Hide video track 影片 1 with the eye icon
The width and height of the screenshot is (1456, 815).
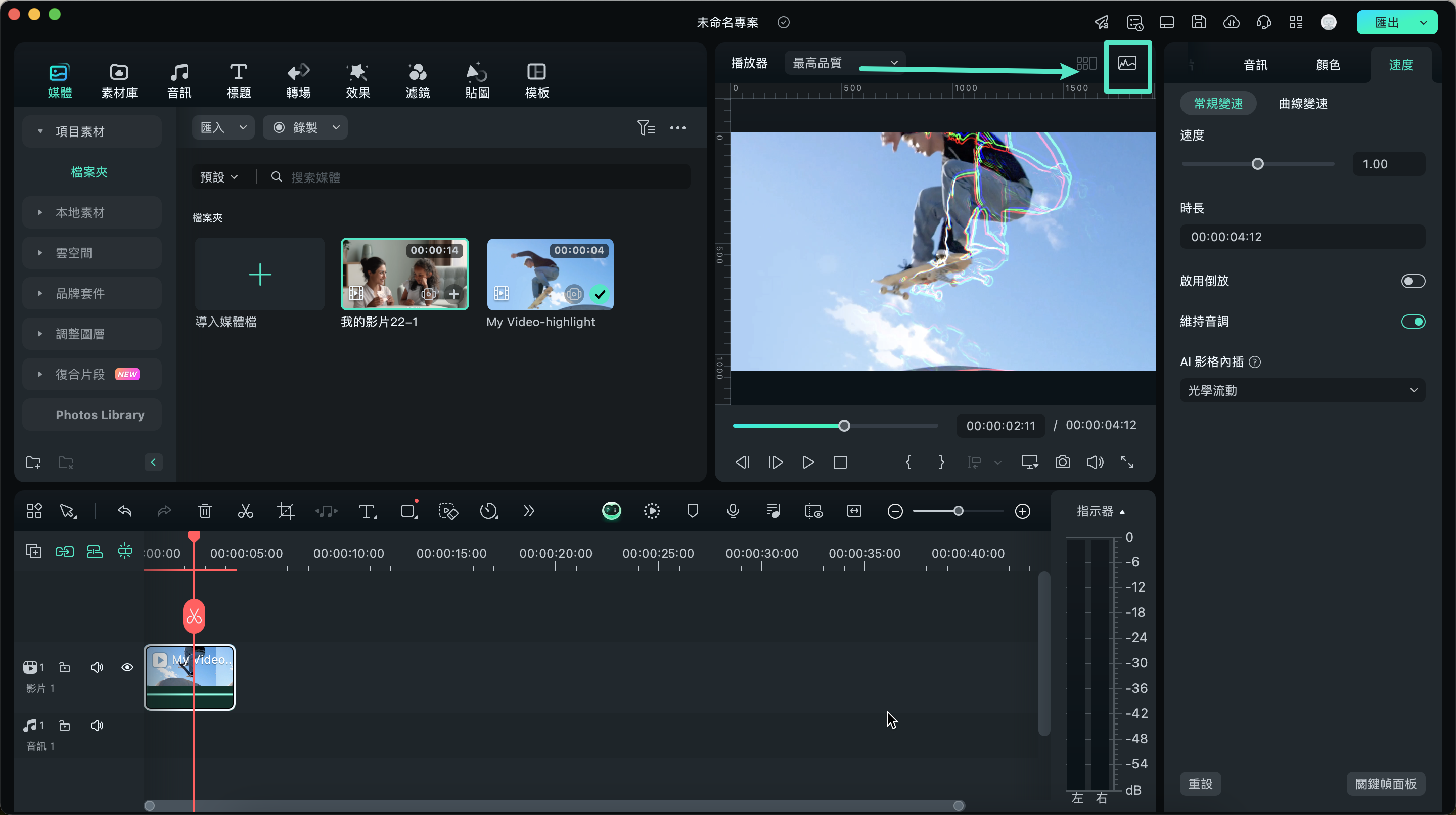pyautogui.click(x=127, y=667)
